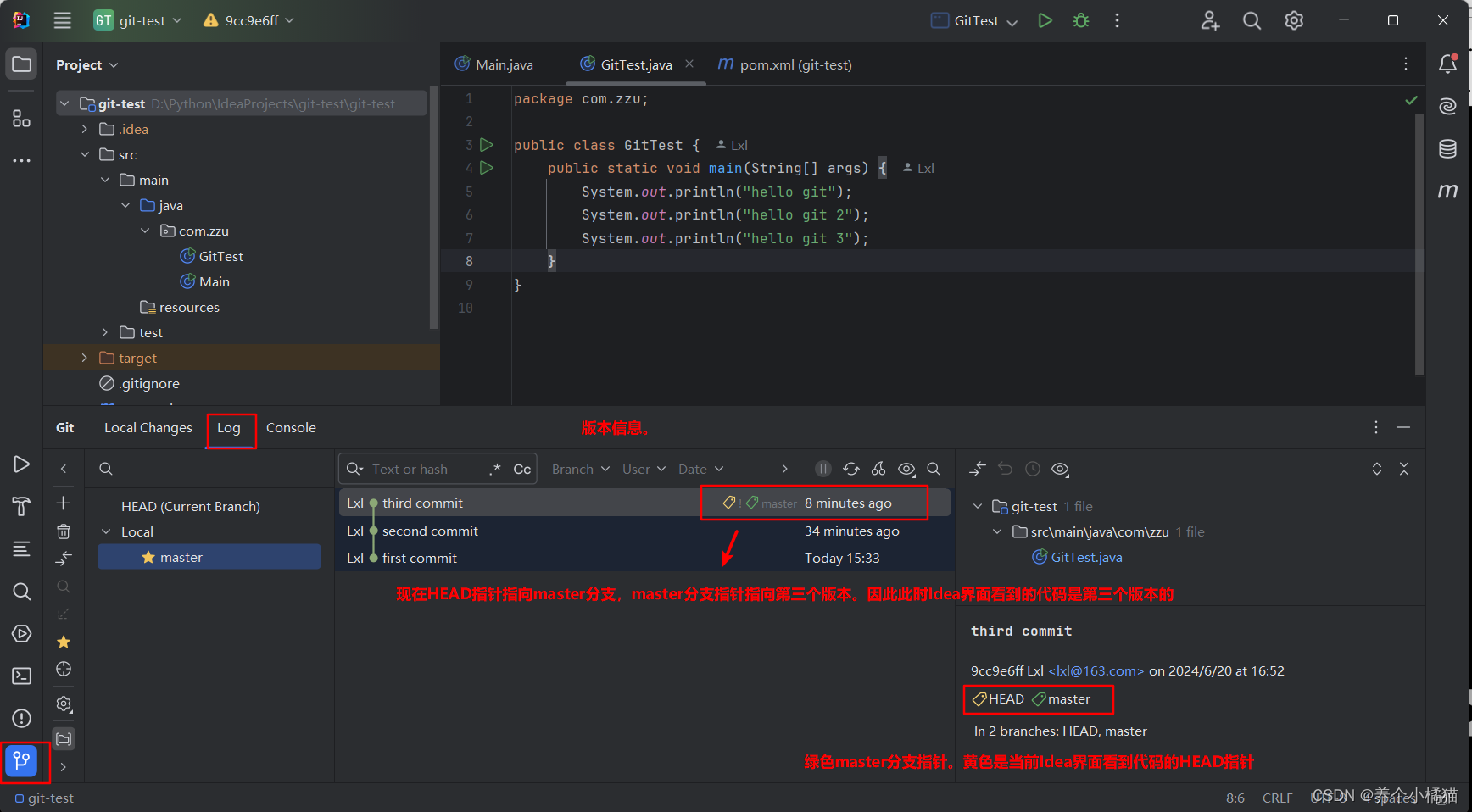The image size is (1472, 812).
Task: Select .gitignore file in project tree
Action: point(149,383)
